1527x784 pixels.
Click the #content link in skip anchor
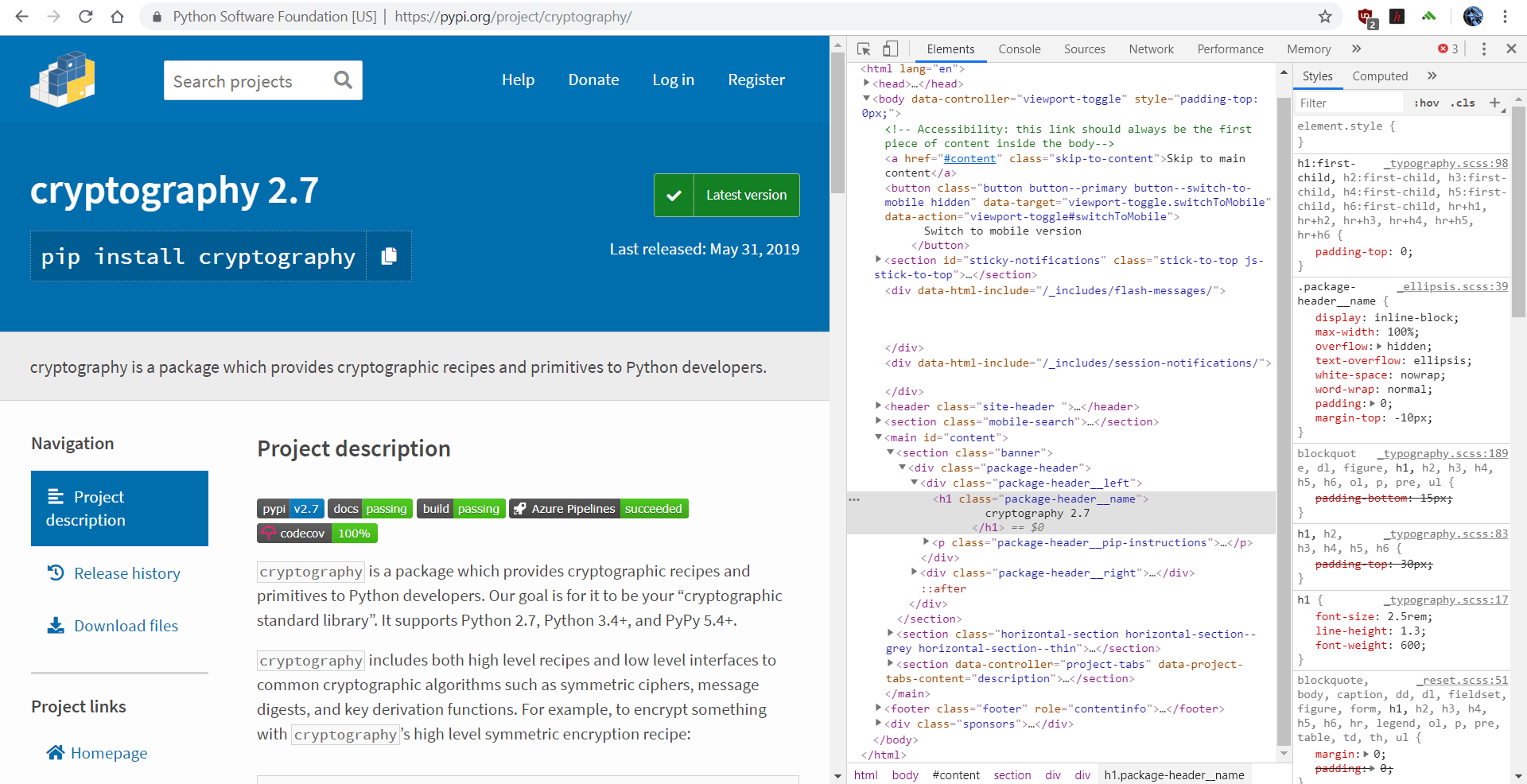(x=969, y=158)
